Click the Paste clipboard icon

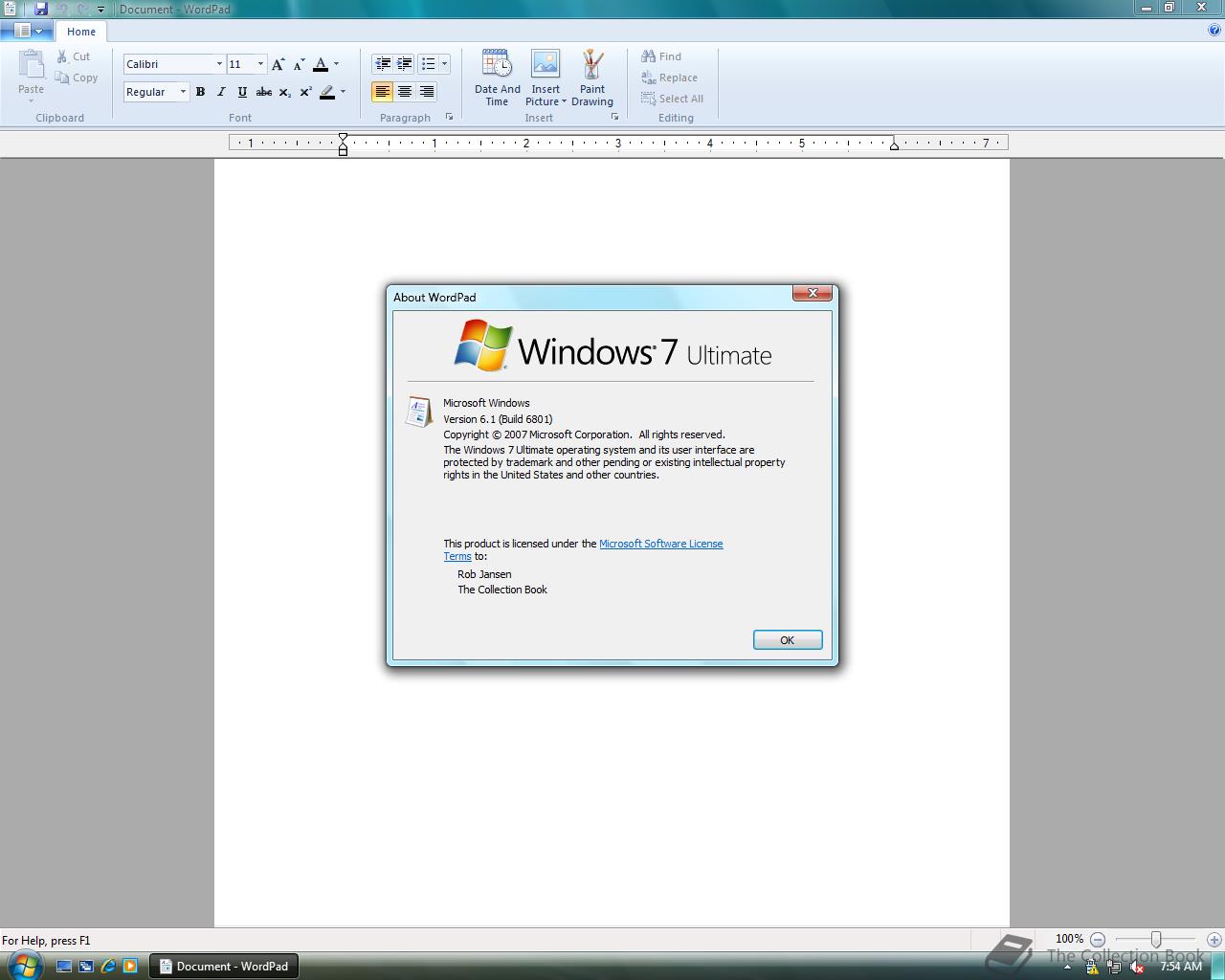(31, 64)
